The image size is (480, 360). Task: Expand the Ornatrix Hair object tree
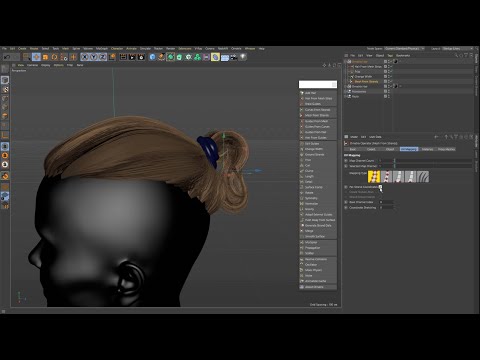pyautogui.click(x=346, y=62)
